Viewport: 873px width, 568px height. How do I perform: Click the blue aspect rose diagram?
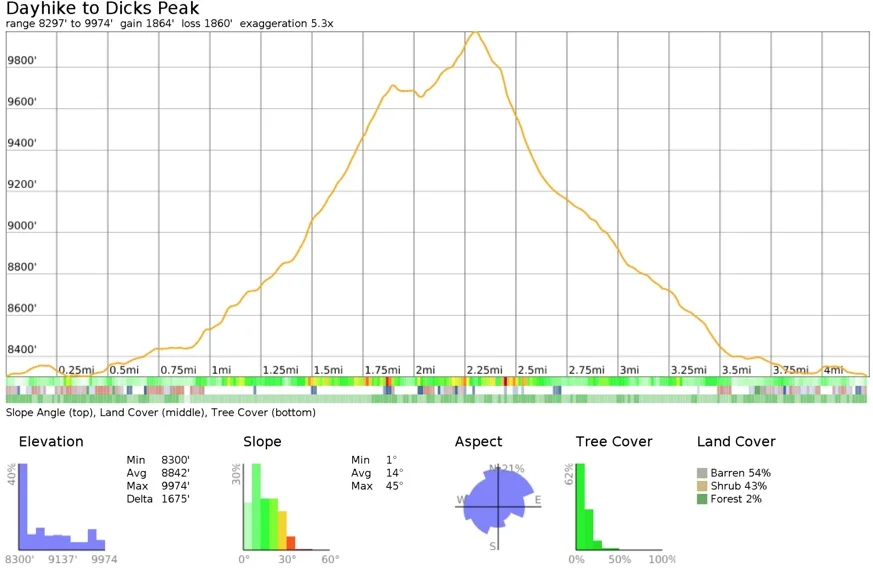[x=497, y=500]
